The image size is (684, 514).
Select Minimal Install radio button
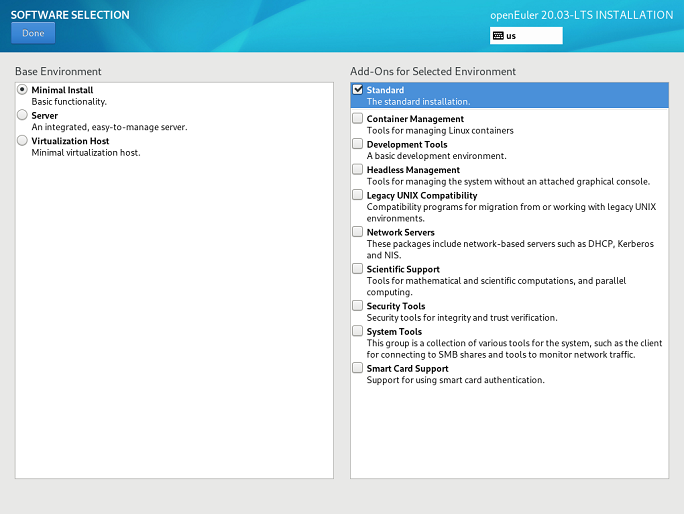click(23, 90)
